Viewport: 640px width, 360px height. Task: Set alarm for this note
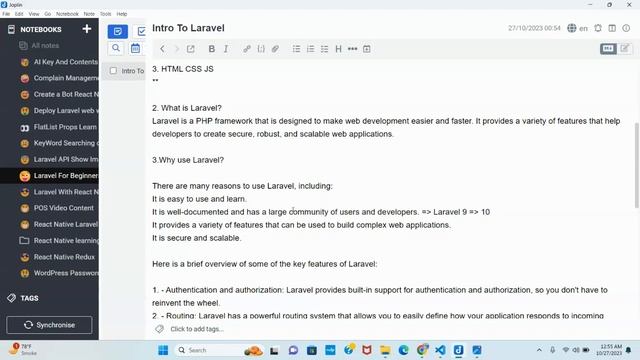tap(598, 28)
